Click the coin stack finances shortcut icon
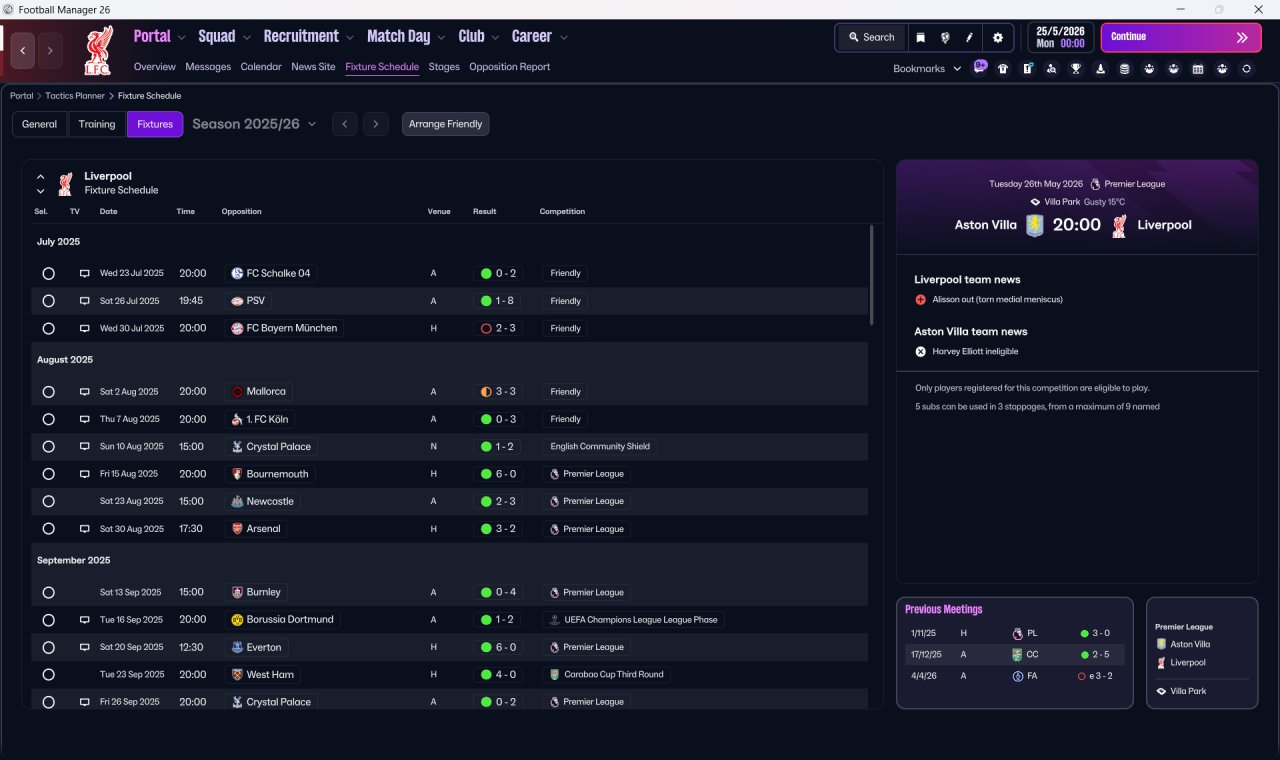 point(1125,69)
